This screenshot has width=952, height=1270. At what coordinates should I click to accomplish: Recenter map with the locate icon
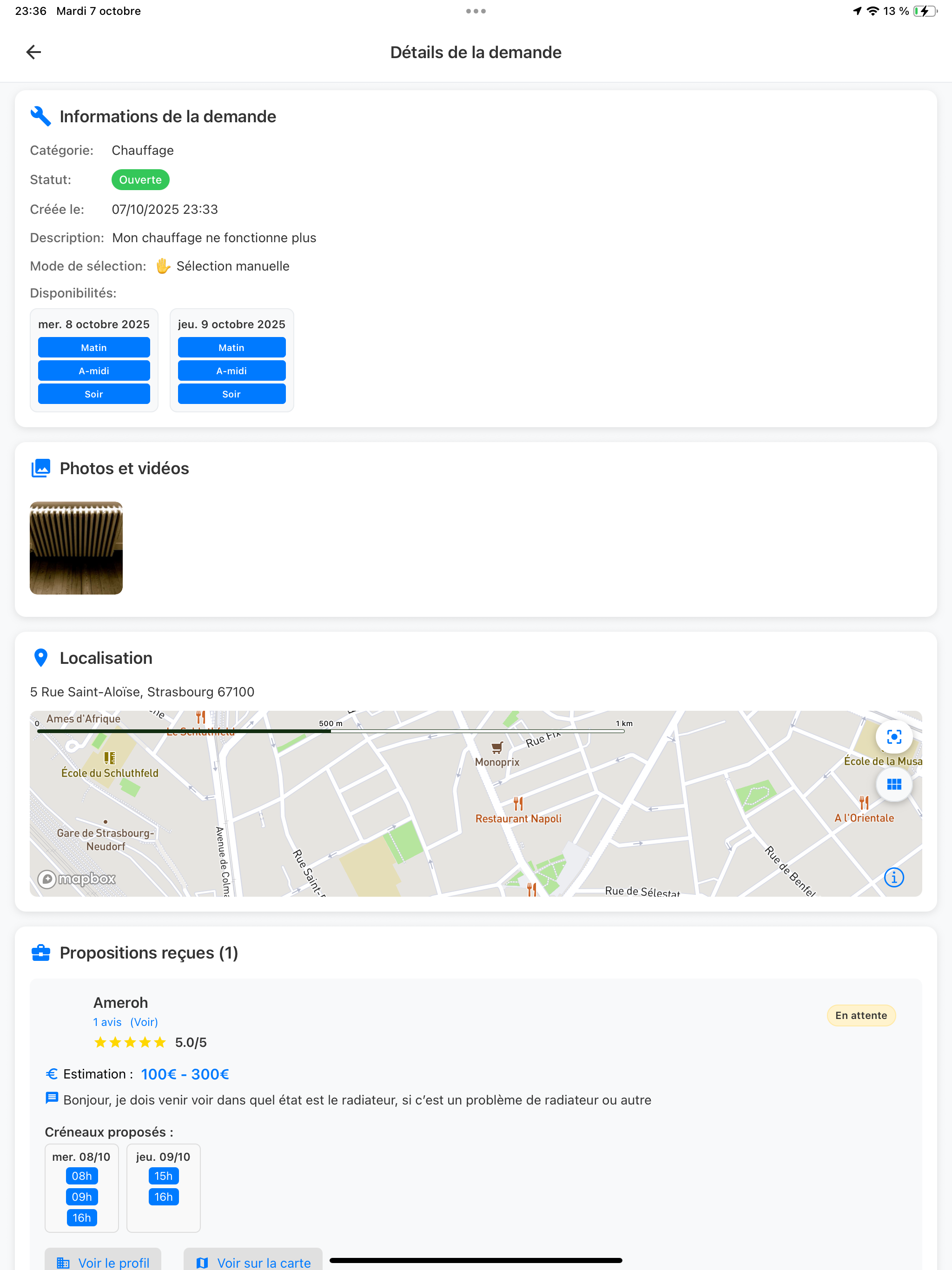pos(894,737)
